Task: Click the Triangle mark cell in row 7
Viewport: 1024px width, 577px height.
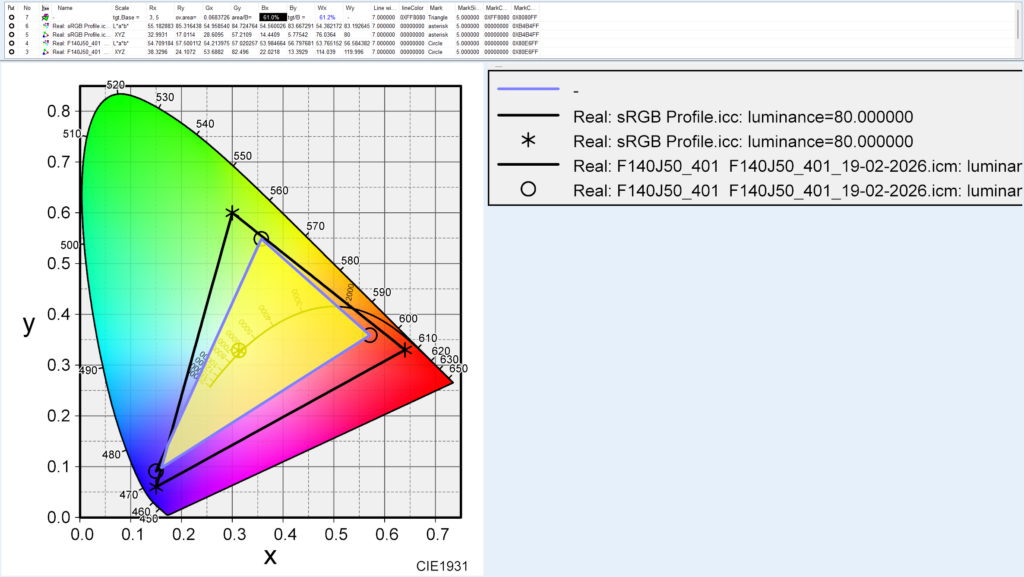Action: point(440,17)
